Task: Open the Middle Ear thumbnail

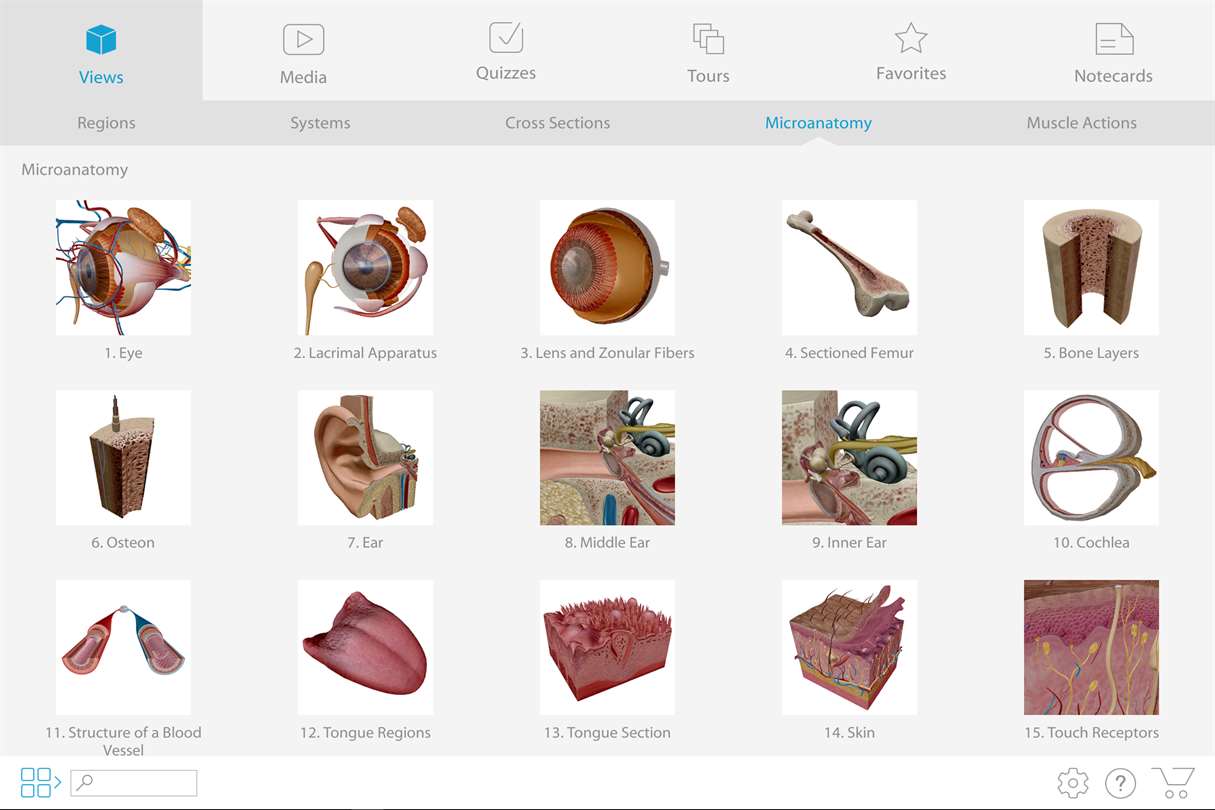Action: coord(607,457)
